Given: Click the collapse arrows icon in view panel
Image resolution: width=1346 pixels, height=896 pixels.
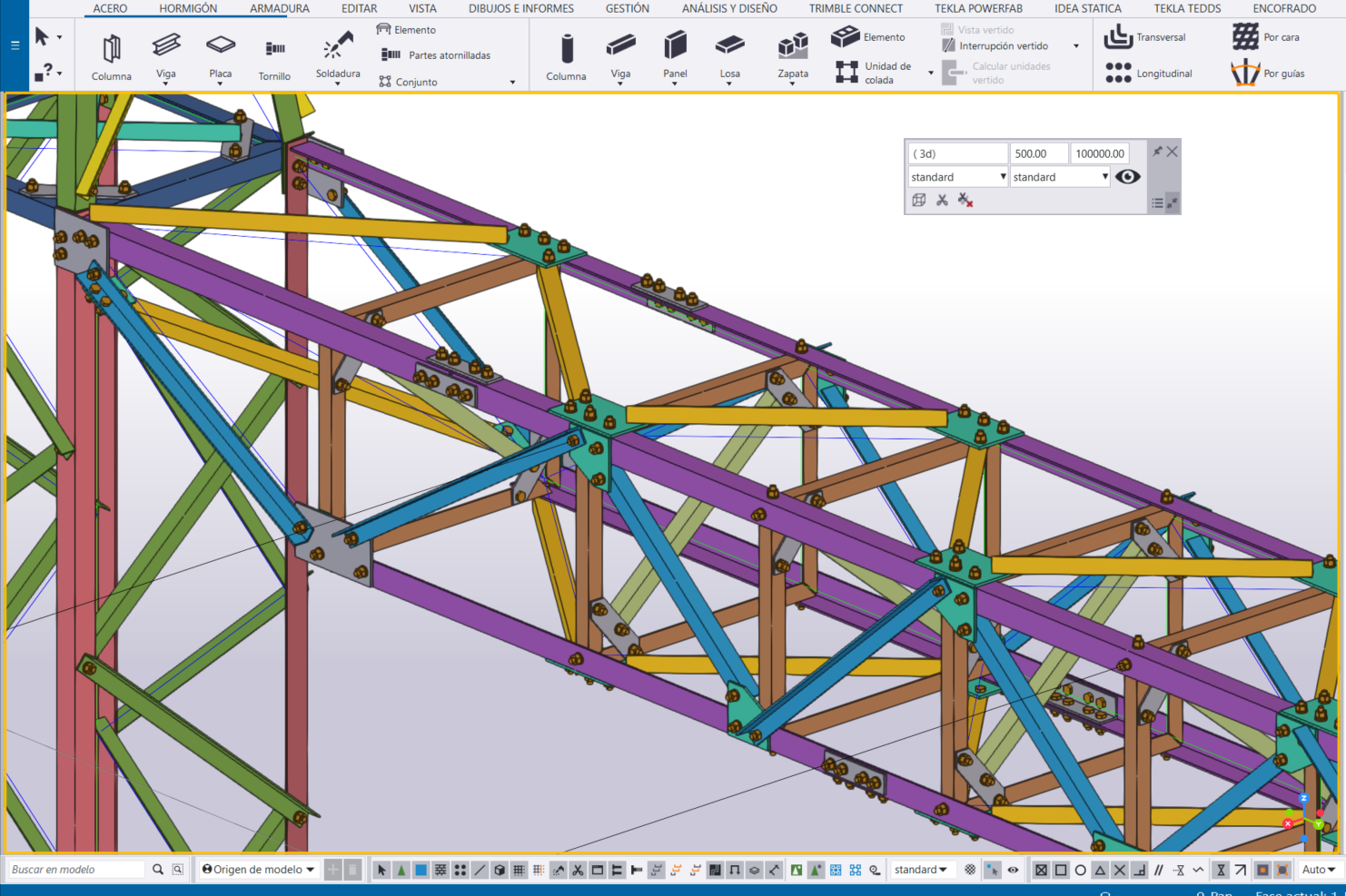Looking at the screenshot, I should tap(1173, 203).
